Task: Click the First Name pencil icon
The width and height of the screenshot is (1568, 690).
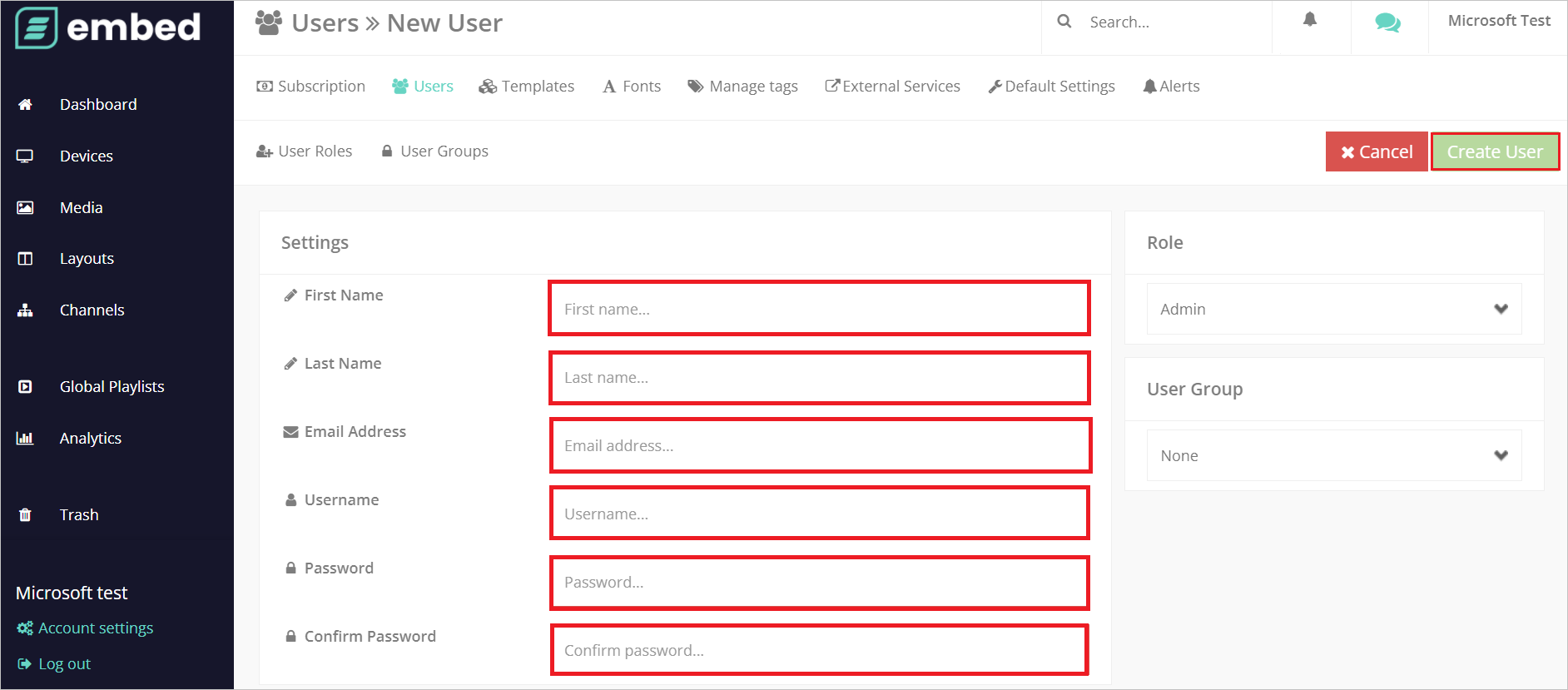Action: point(290,295)
